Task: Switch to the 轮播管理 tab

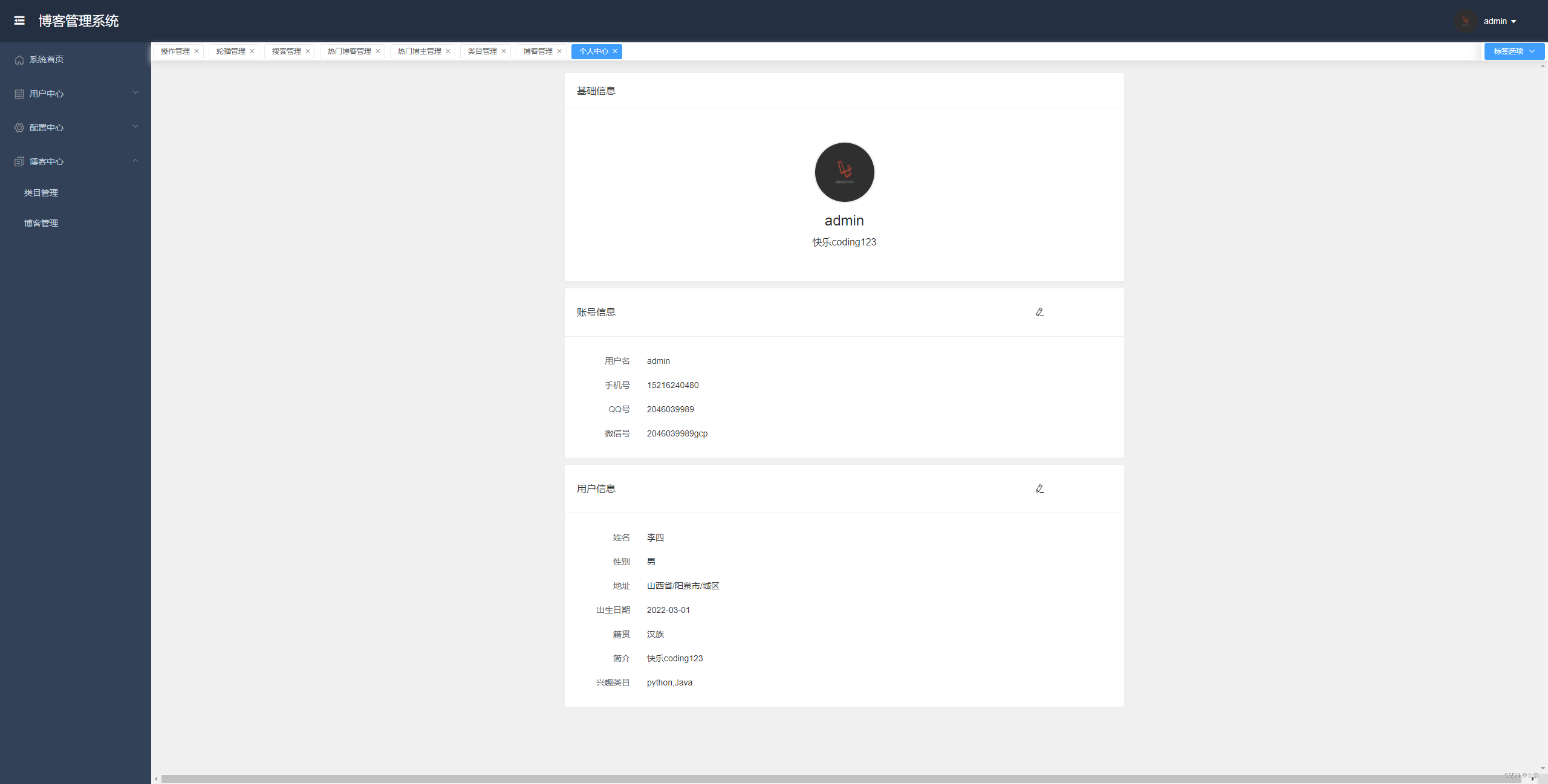Action: click(230, 51)
